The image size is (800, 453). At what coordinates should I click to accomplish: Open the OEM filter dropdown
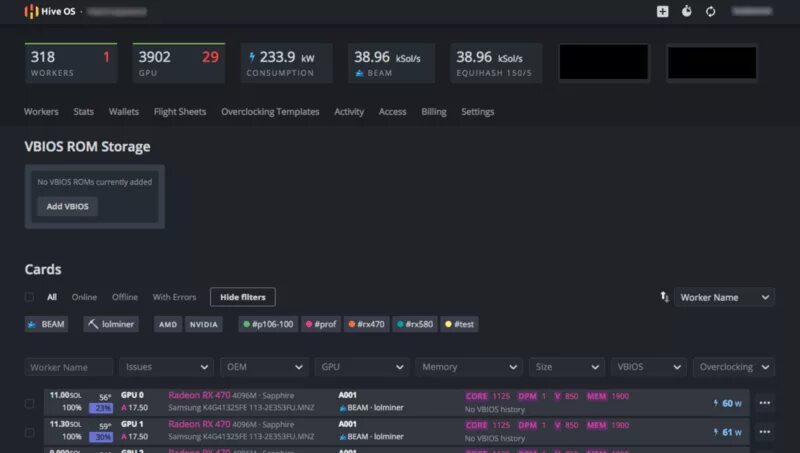264,367
